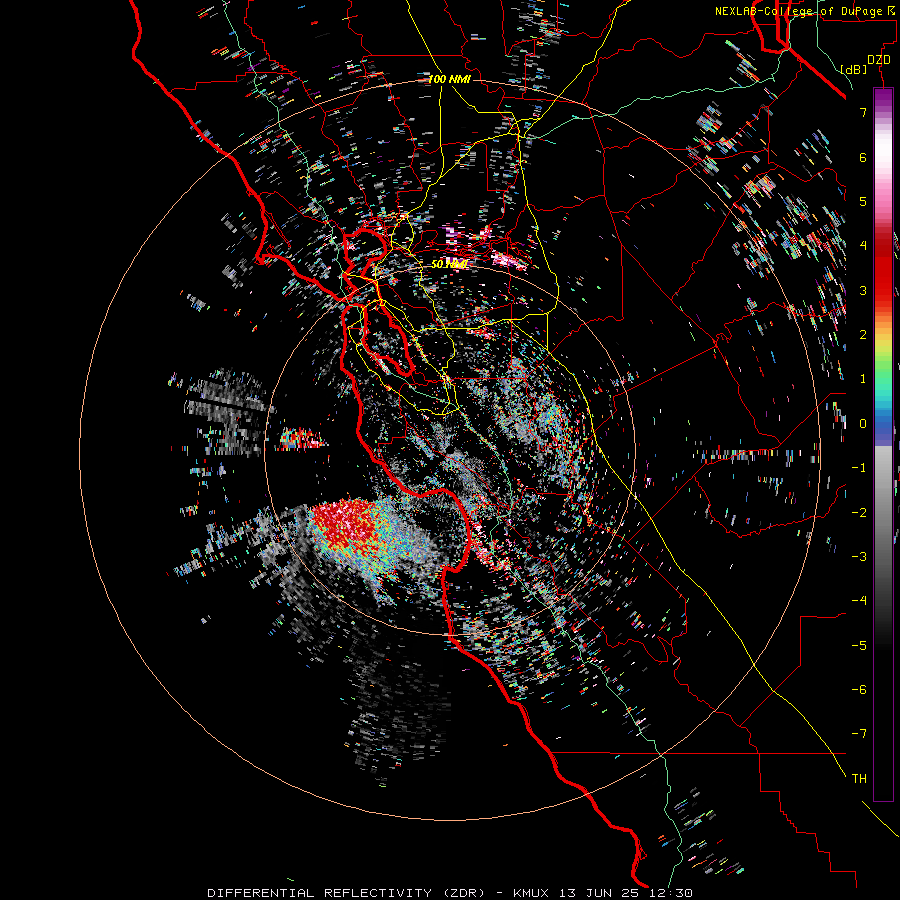The height and width of the screenshot is (900, 900).
Task: Click the "2" value on the color scale
Action: point(863,335)
